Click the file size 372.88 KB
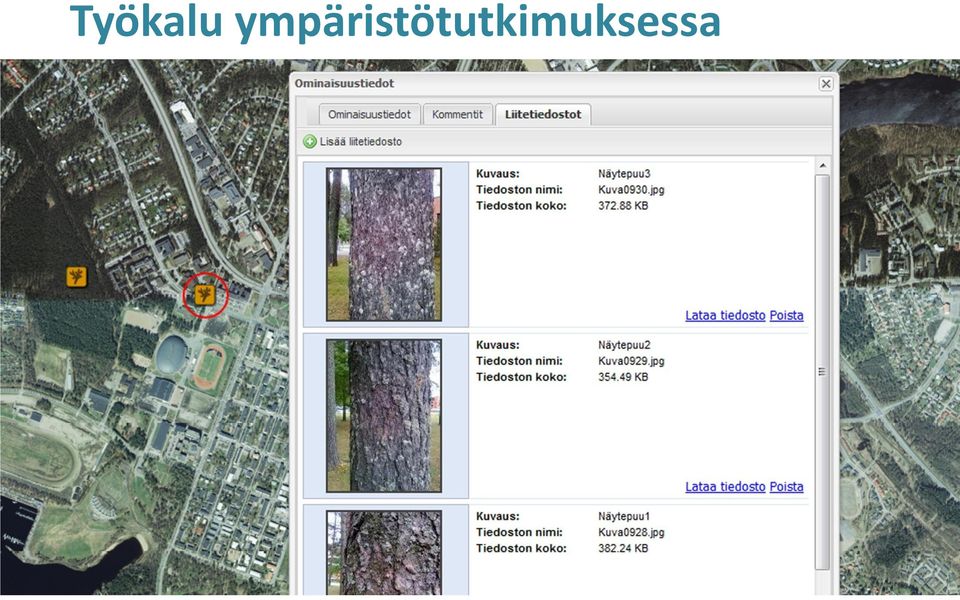This screenshot has width=960, height=600. click(623, 206)
